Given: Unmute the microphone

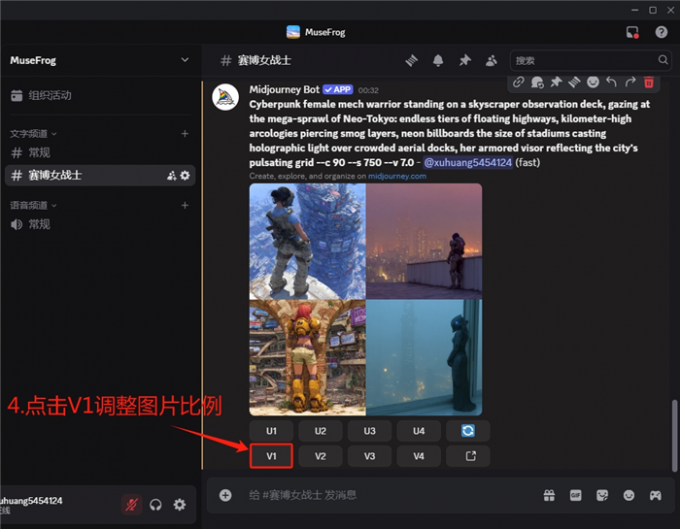Looking at the screenshot, I should [x=131, y=504].
